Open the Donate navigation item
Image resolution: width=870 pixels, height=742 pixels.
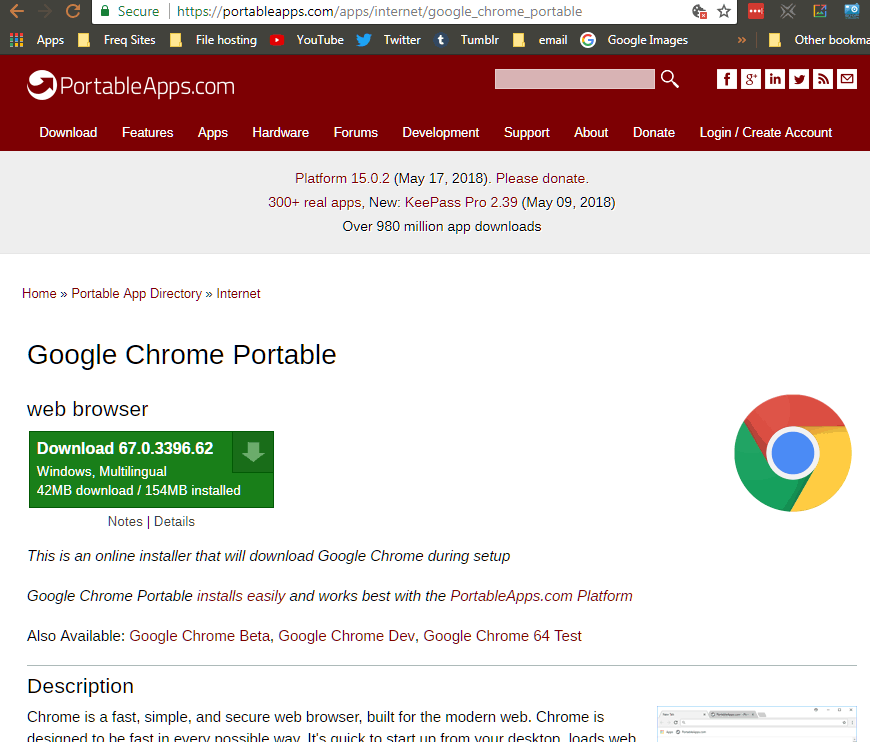[654, 133]
